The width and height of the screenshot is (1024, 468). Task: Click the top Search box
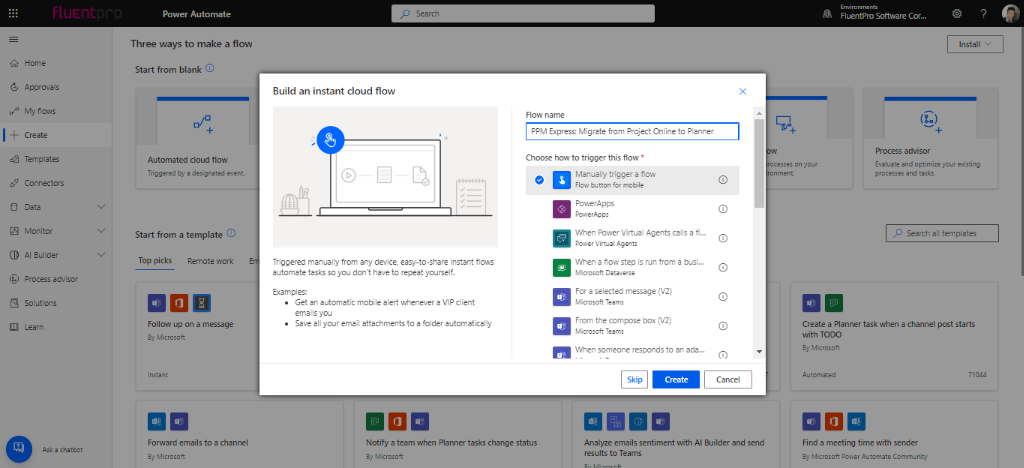(x=522, y=13)
